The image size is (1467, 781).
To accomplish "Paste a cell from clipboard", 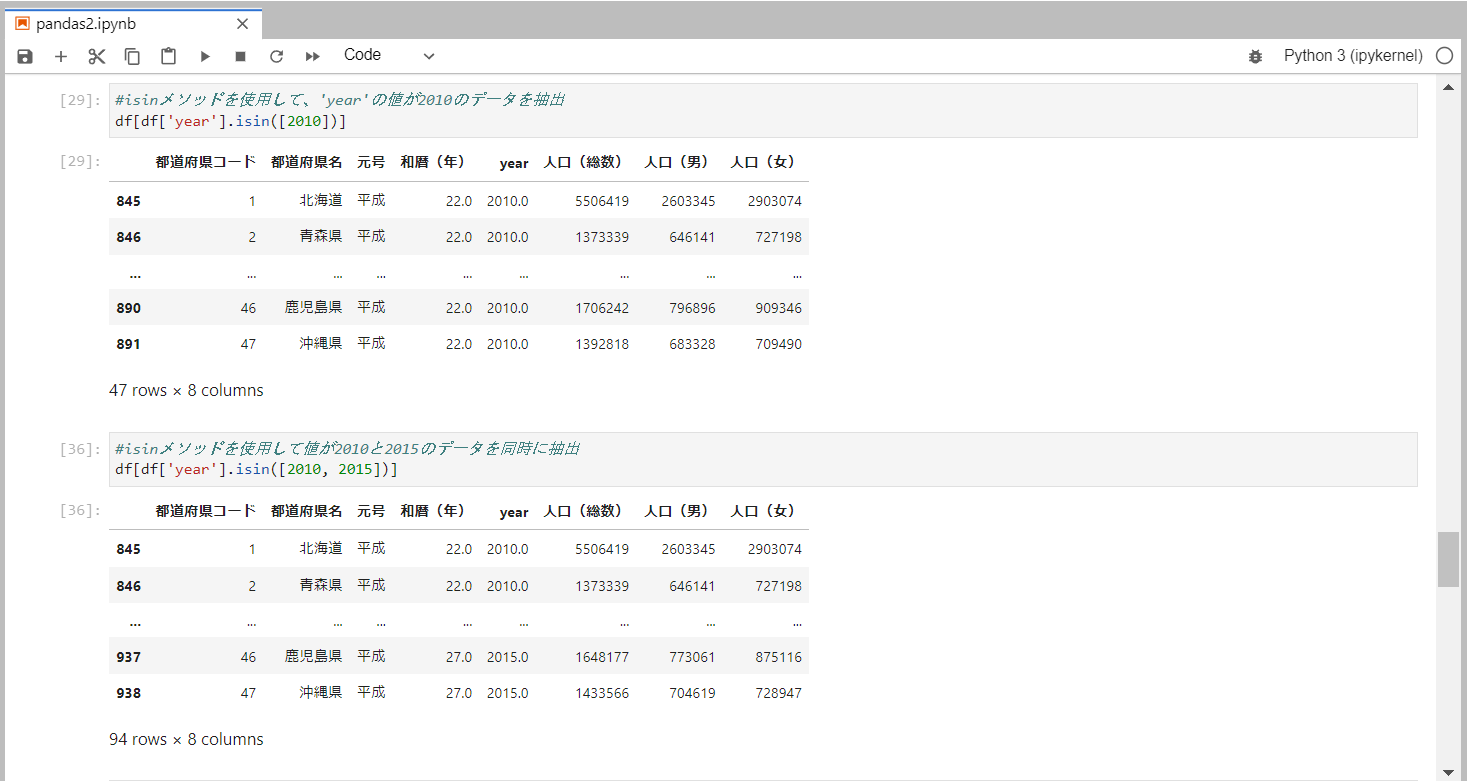I will 167,56.
